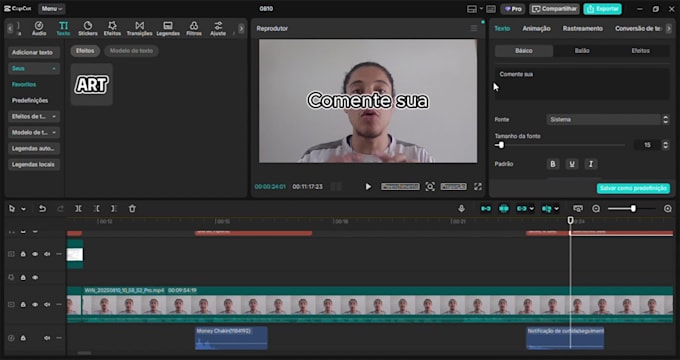Click the Compartilhar button

click(x=554, y=9)
